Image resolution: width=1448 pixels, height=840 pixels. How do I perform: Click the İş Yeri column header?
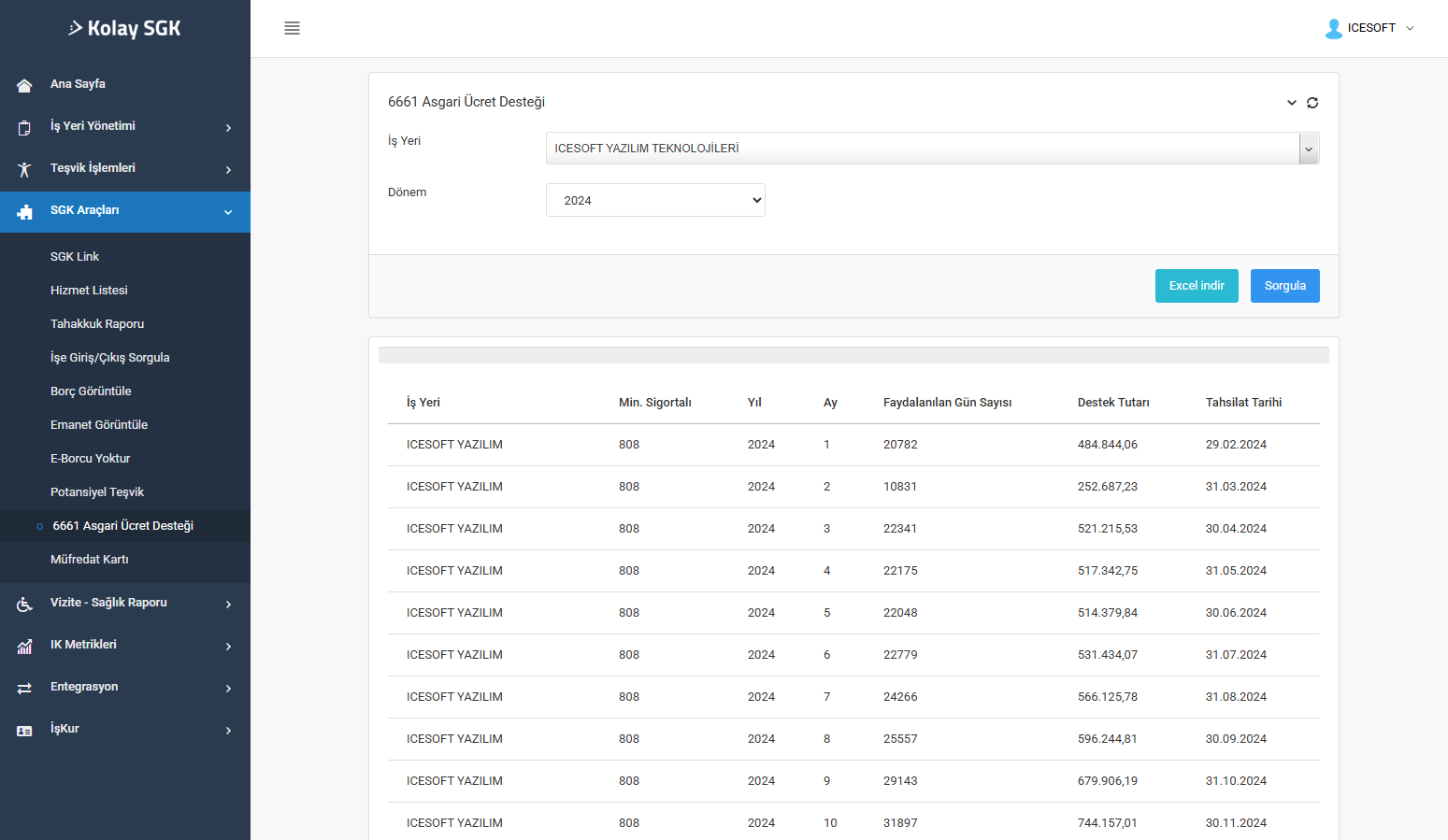423,403
